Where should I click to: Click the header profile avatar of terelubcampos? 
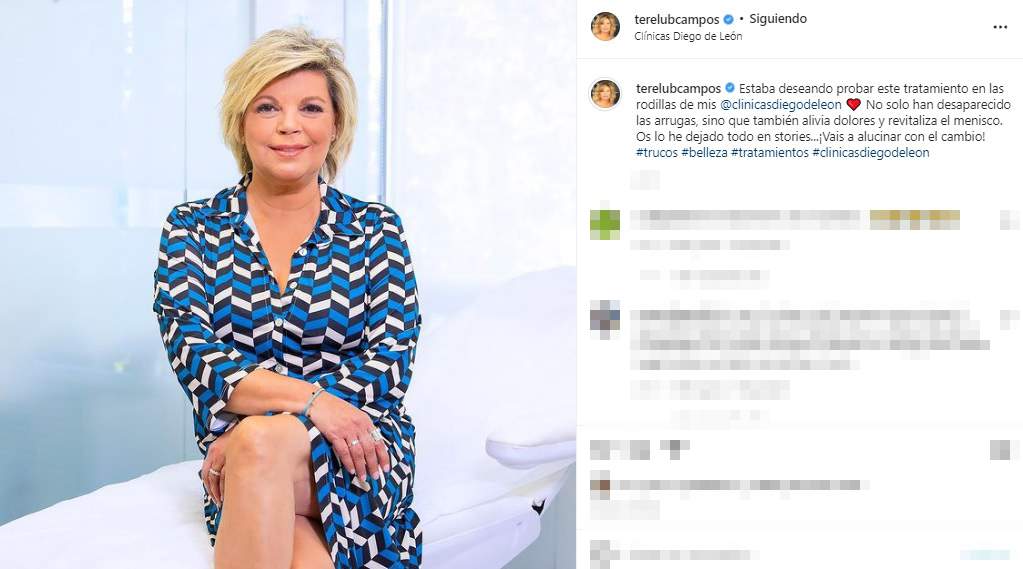pos(605,26)
